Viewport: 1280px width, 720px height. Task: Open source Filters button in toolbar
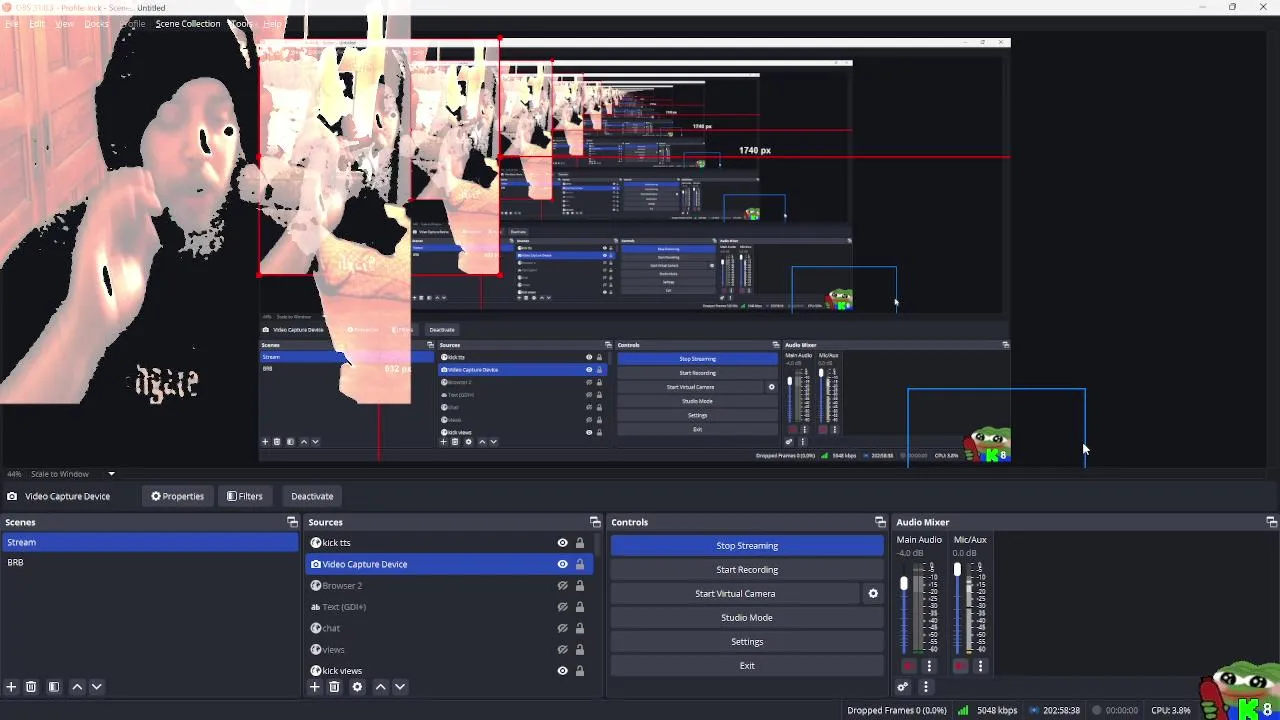coord(244,496)
